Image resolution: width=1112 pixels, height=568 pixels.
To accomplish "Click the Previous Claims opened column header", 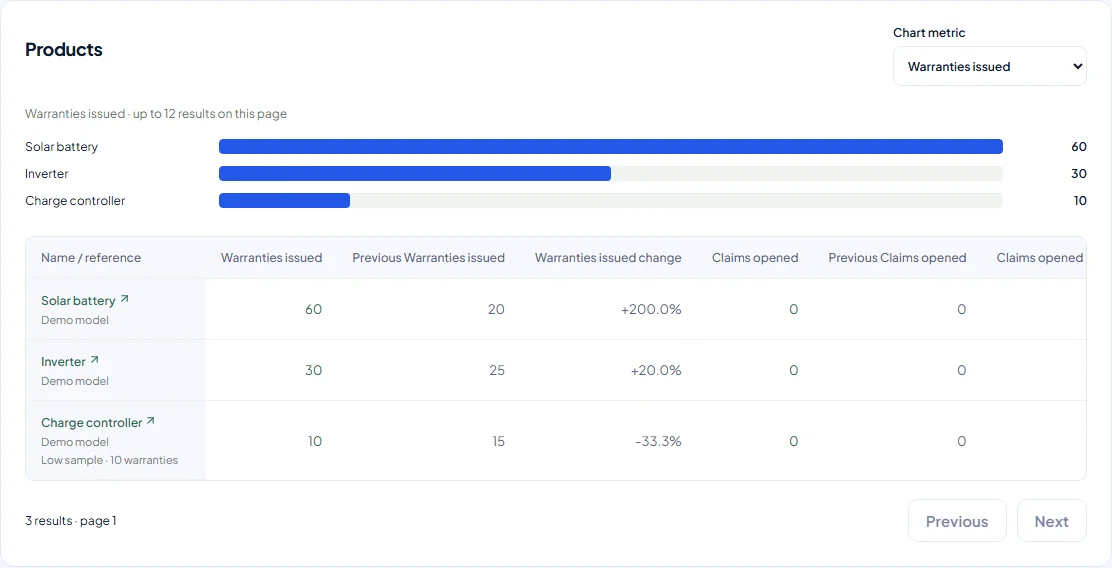I will point(897,257).
